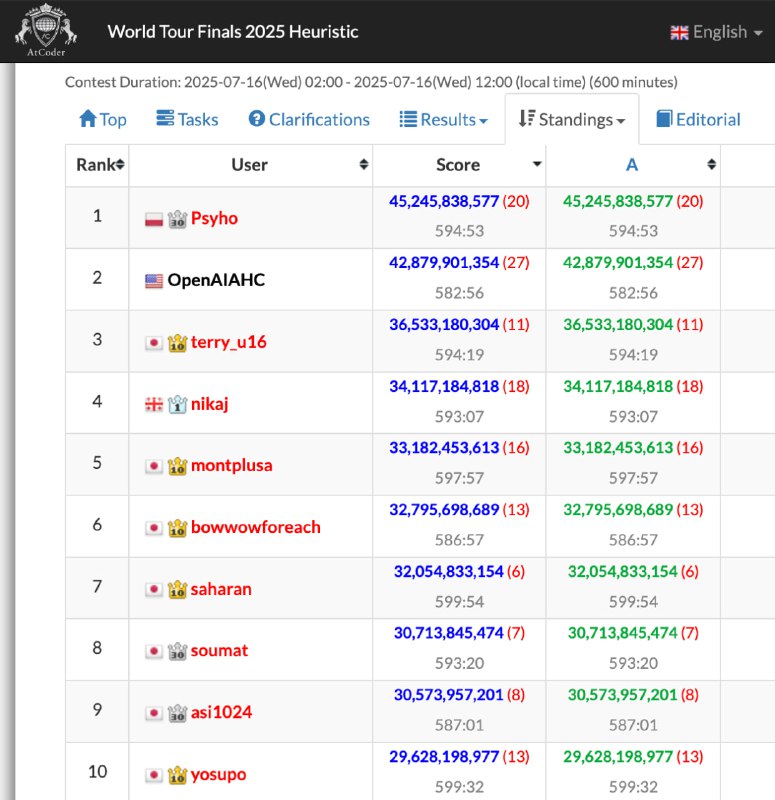Click the home icon beside Top

click(x=88, y=119)
